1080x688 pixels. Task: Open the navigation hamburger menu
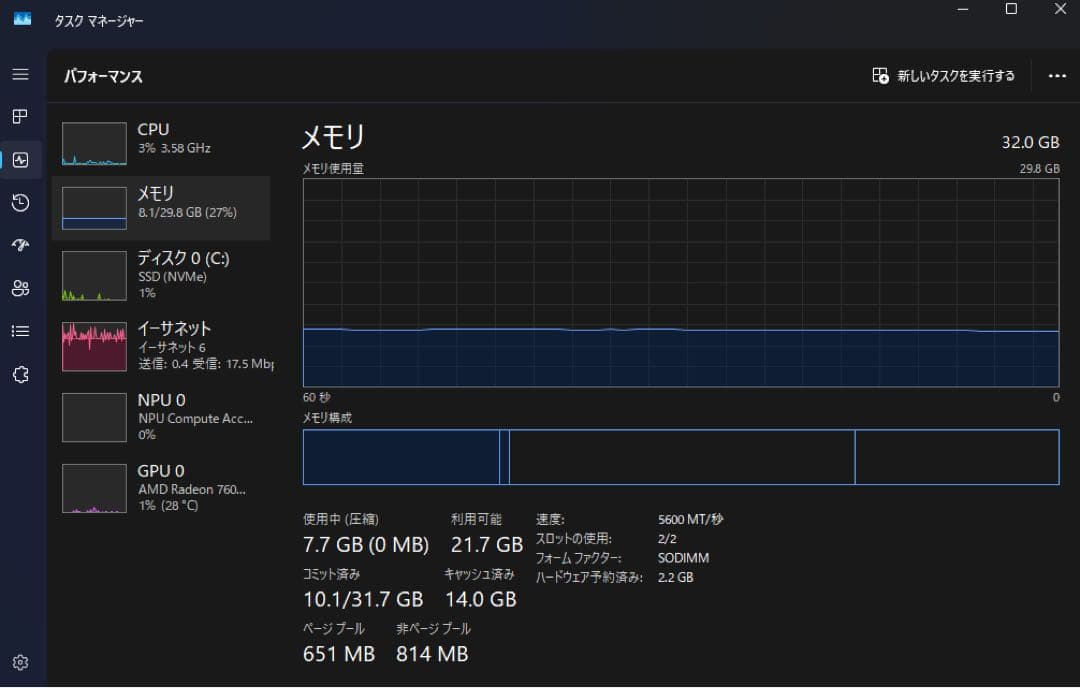coord(20,74)
